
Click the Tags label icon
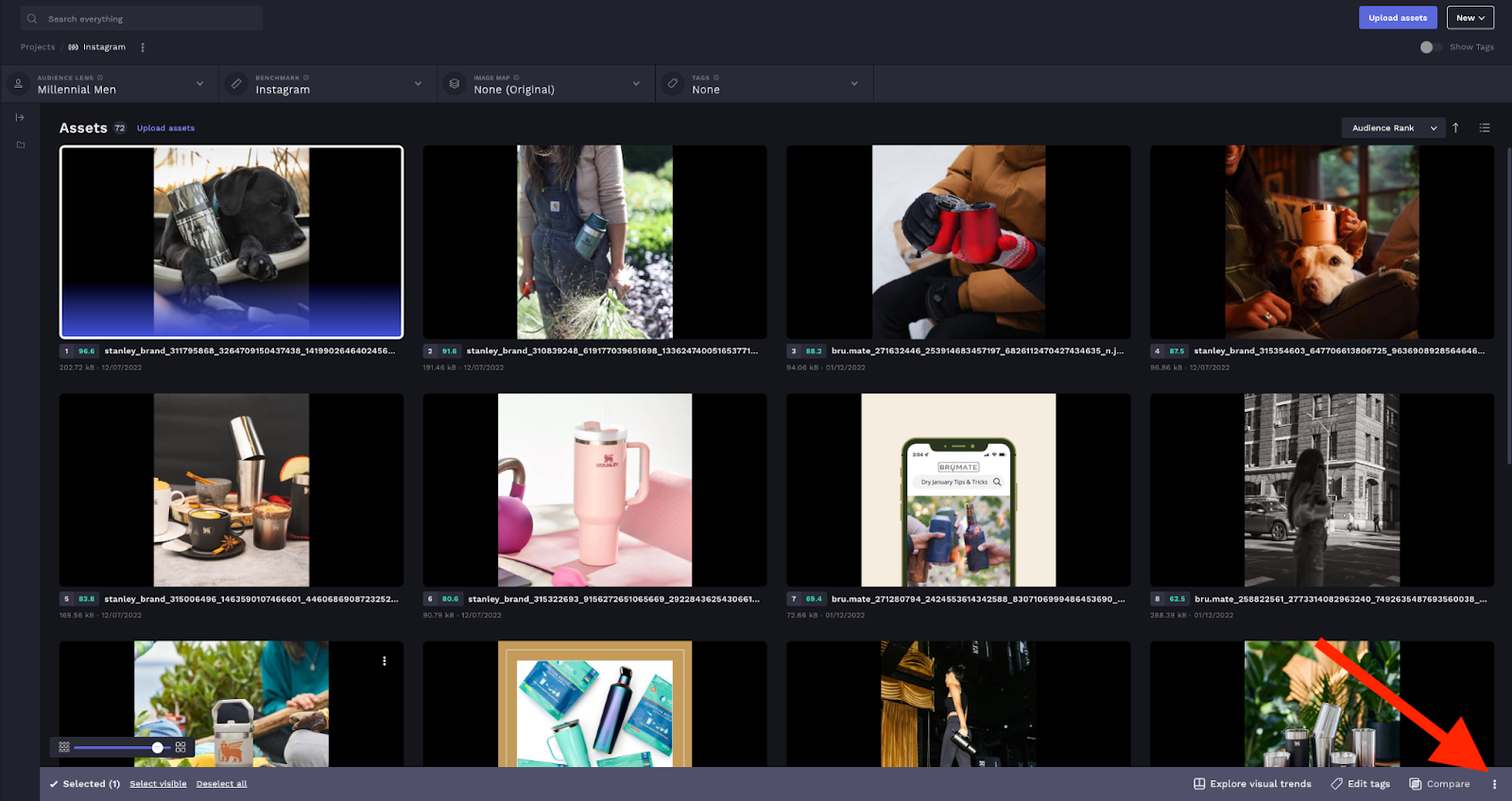click(x=673, y=84)
